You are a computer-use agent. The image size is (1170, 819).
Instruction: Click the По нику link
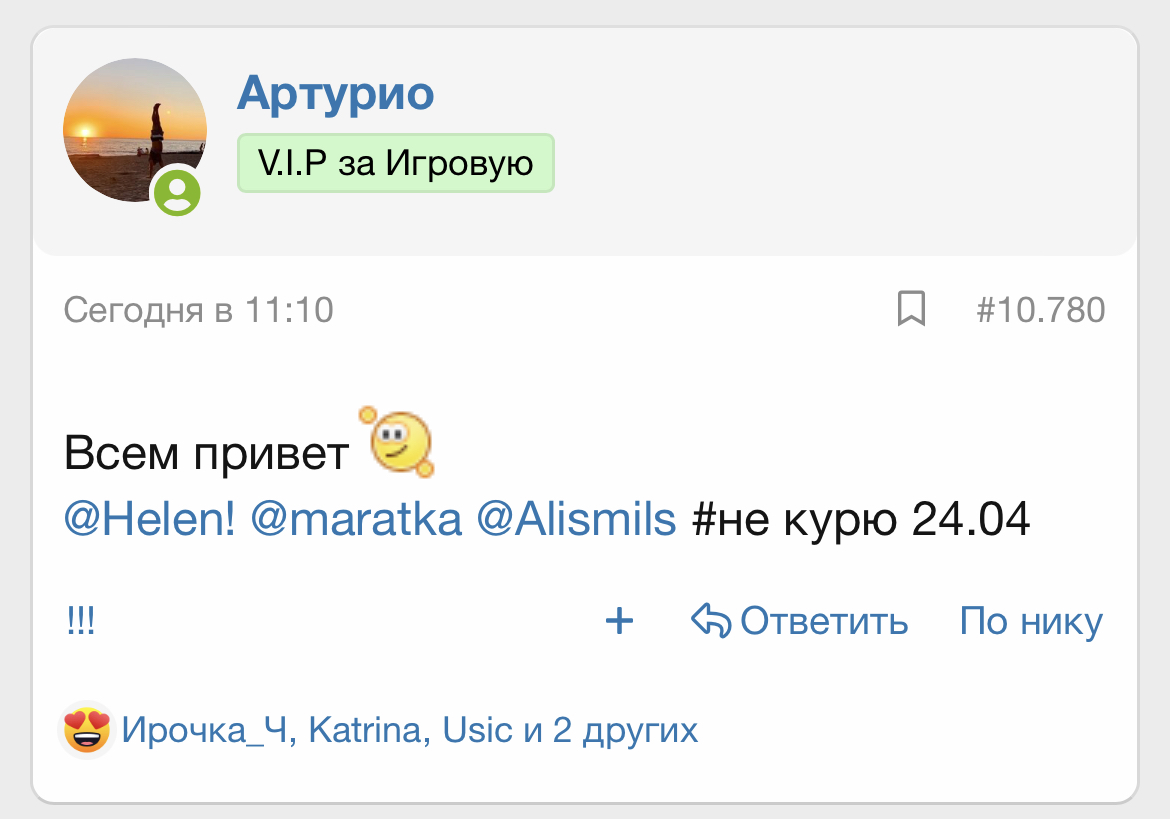click(x=1031, y=622)
